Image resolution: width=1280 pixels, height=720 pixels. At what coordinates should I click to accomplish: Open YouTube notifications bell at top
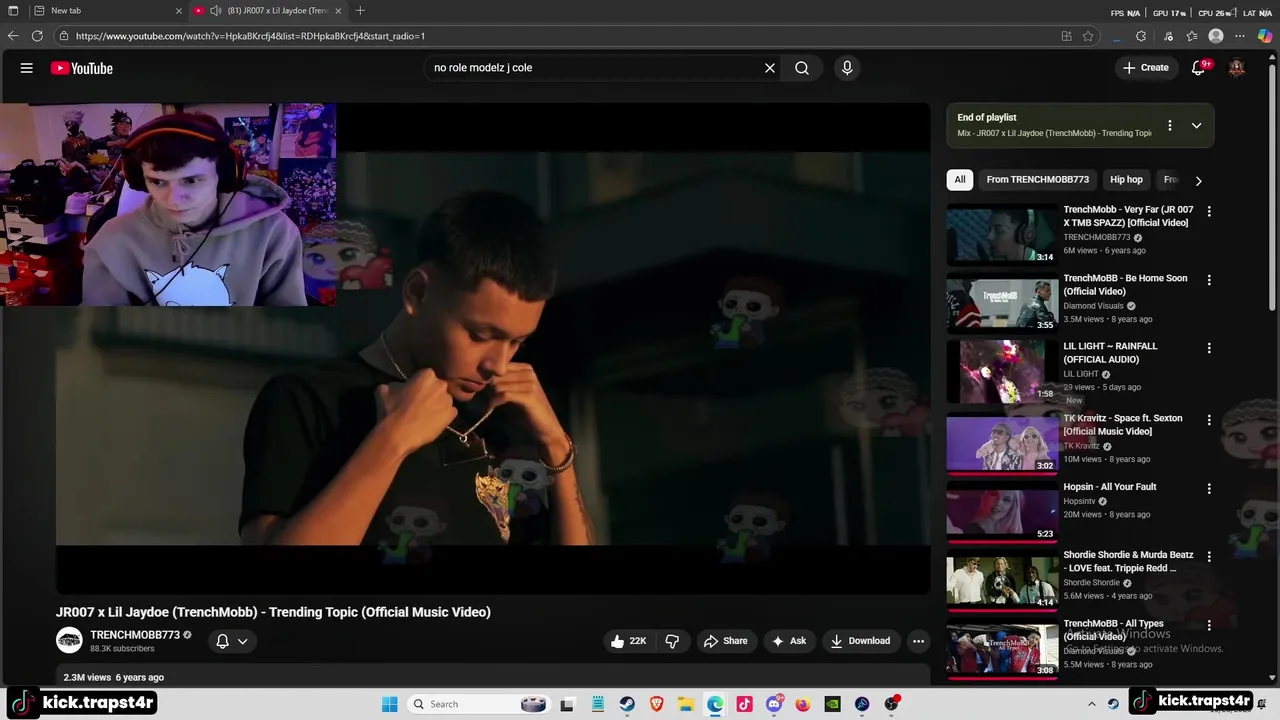tap(1199, 68)
